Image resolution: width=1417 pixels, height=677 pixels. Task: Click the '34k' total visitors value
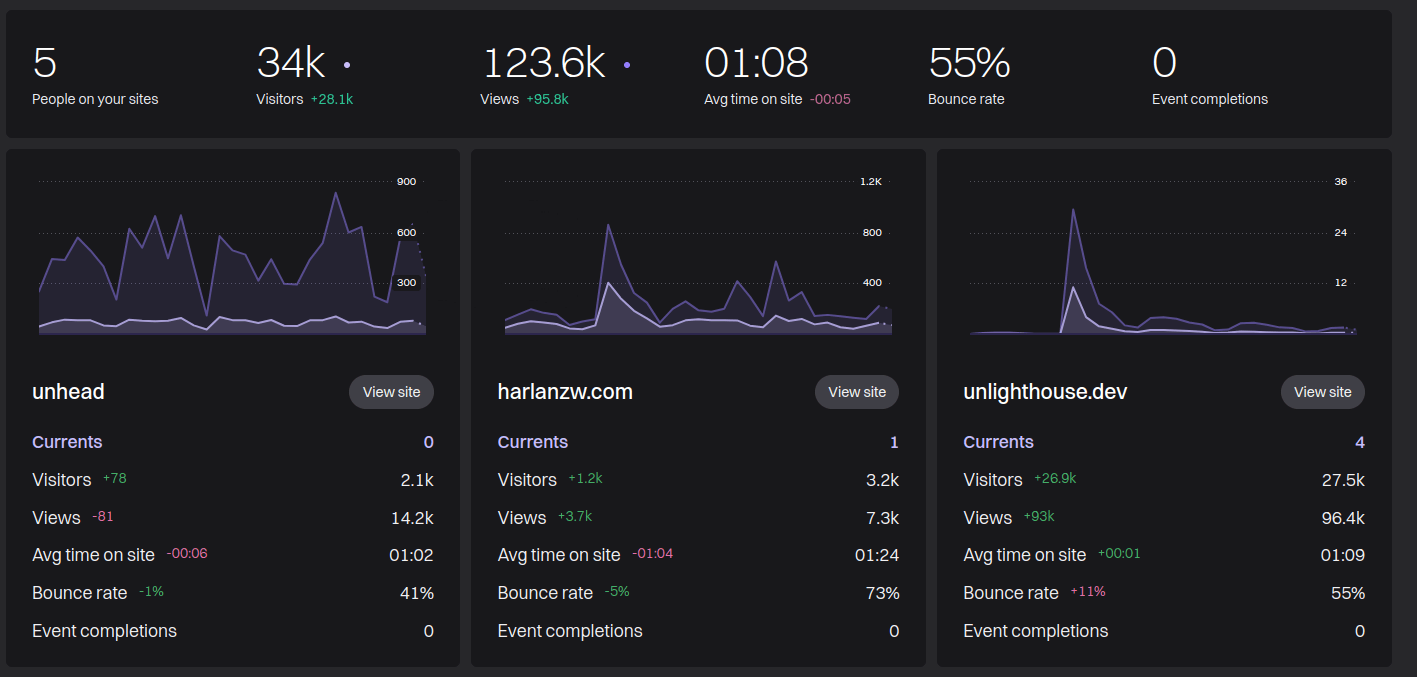[291, 63]
